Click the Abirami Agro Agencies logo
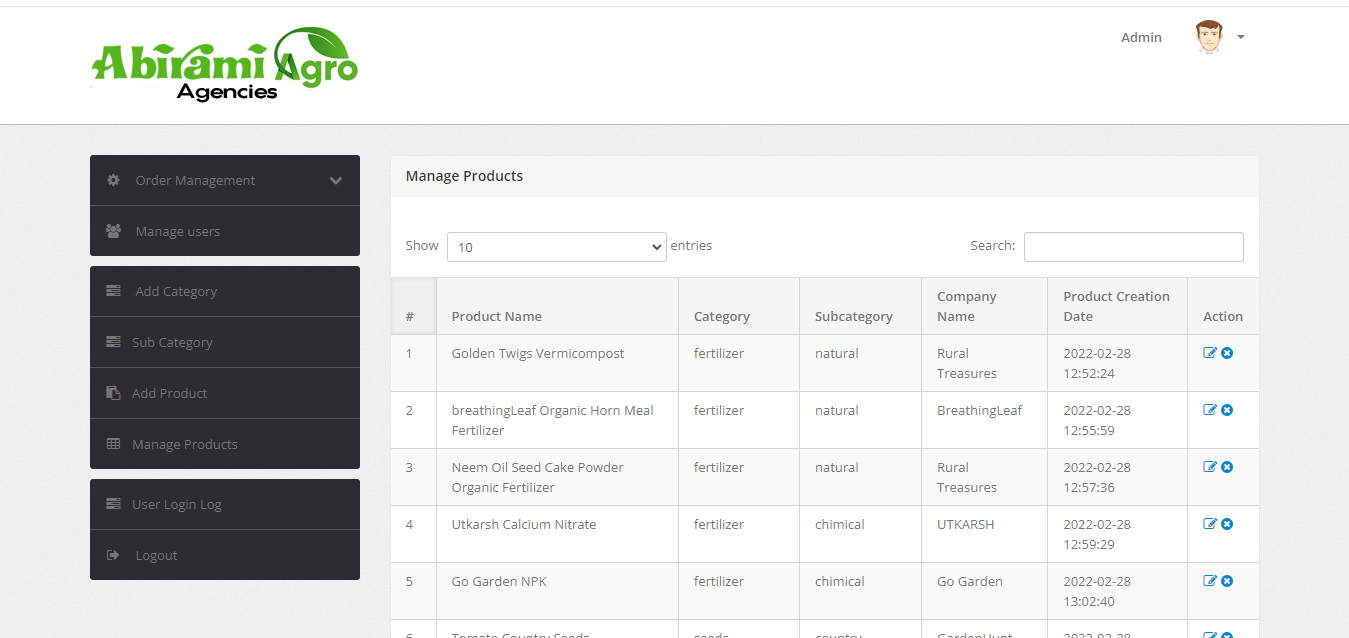Screen dimensions: 1349x638 pos(225,64)
